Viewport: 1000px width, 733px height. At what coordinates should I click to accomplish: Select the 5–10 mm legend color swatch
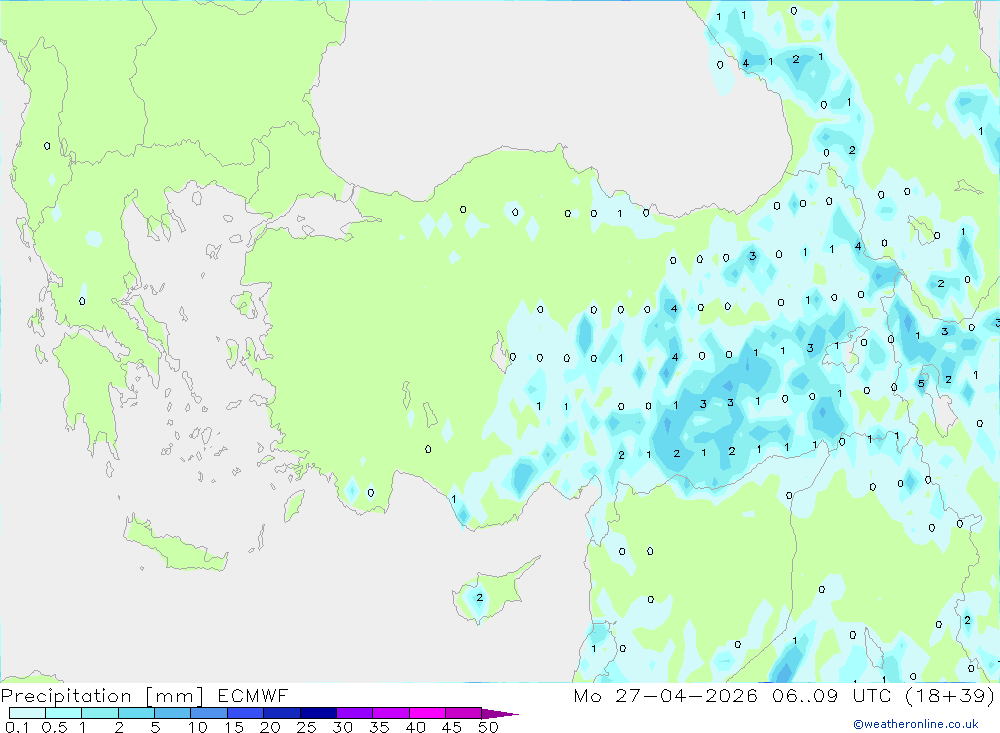tap(173, 713)
